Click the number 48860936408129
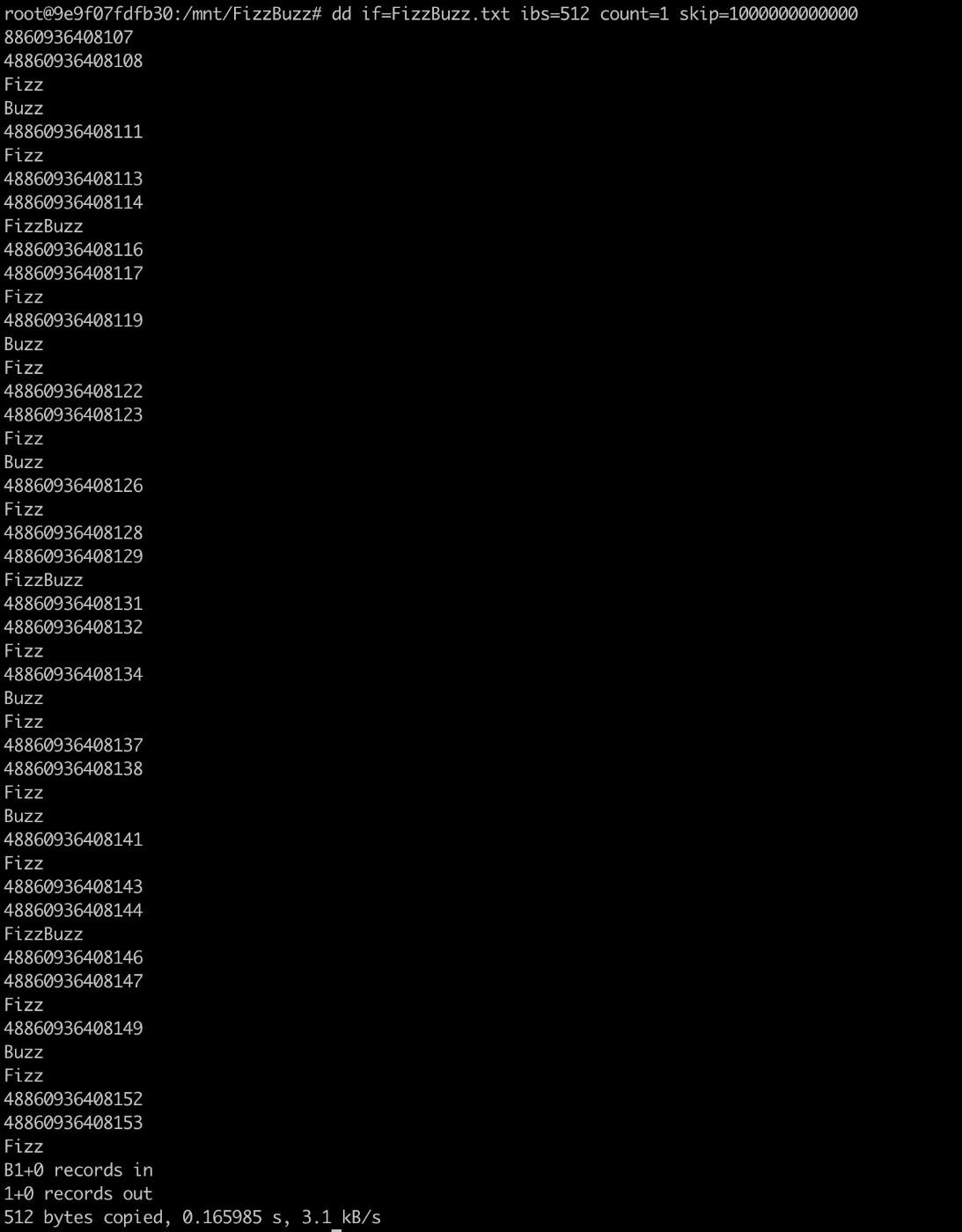This screenshot has height=1232, width=962. [73, 556]
